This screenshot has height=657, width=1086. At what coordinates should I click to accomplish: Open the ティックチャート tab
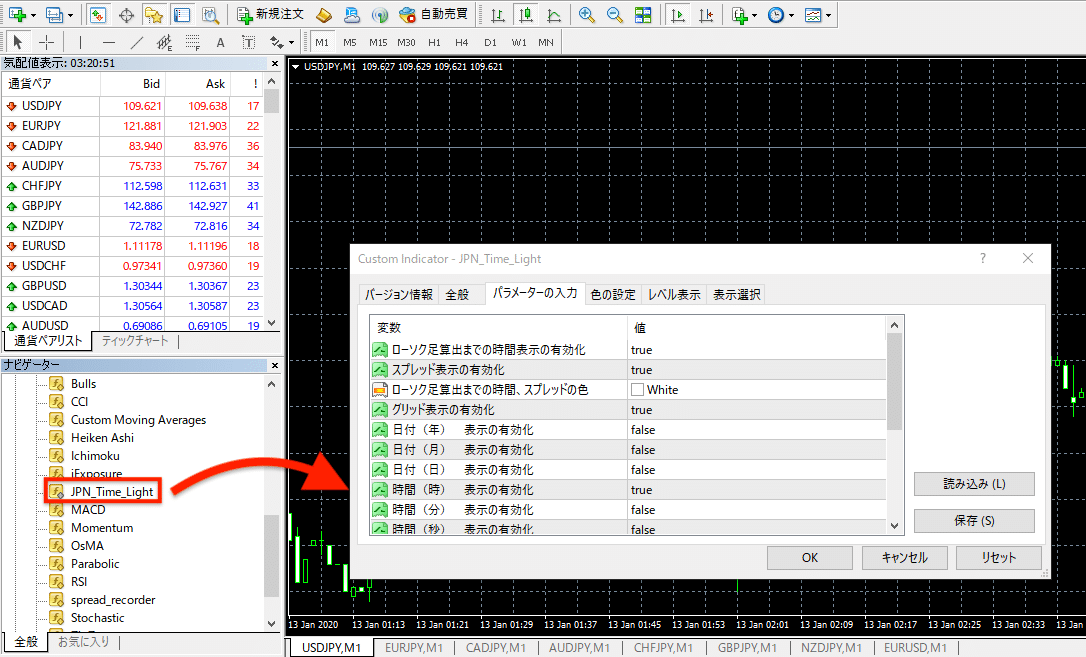pyautogui.click(x=135, y=341)
